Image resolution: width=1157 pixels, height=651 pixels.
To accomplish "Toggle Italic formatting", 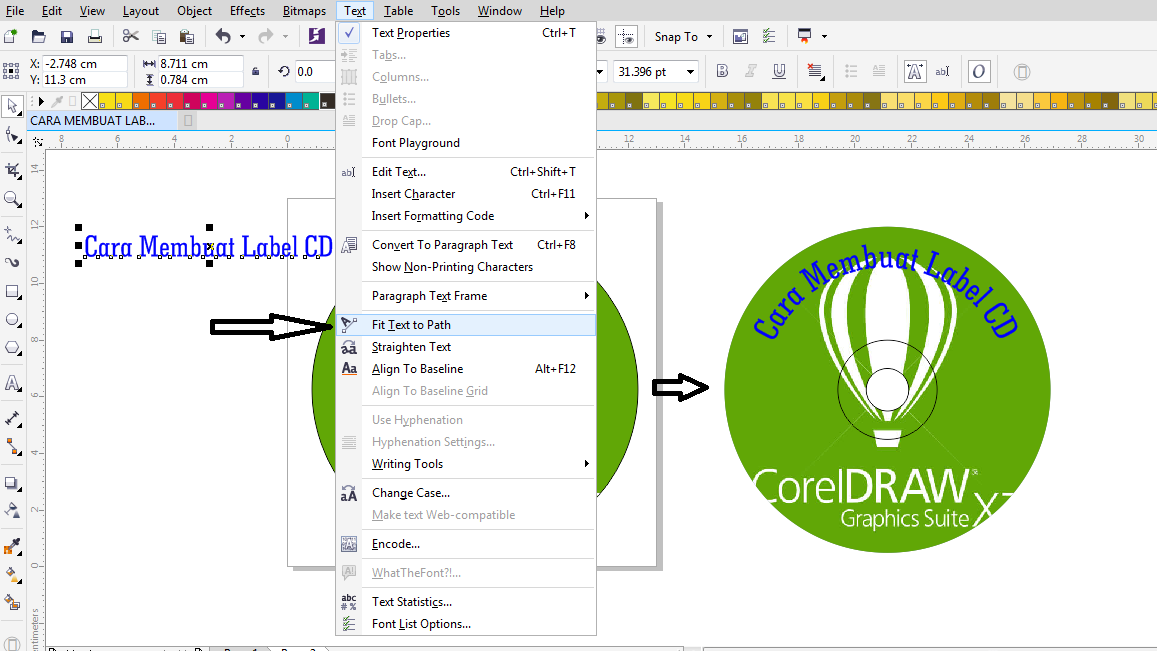I will [x=750, y=72].
